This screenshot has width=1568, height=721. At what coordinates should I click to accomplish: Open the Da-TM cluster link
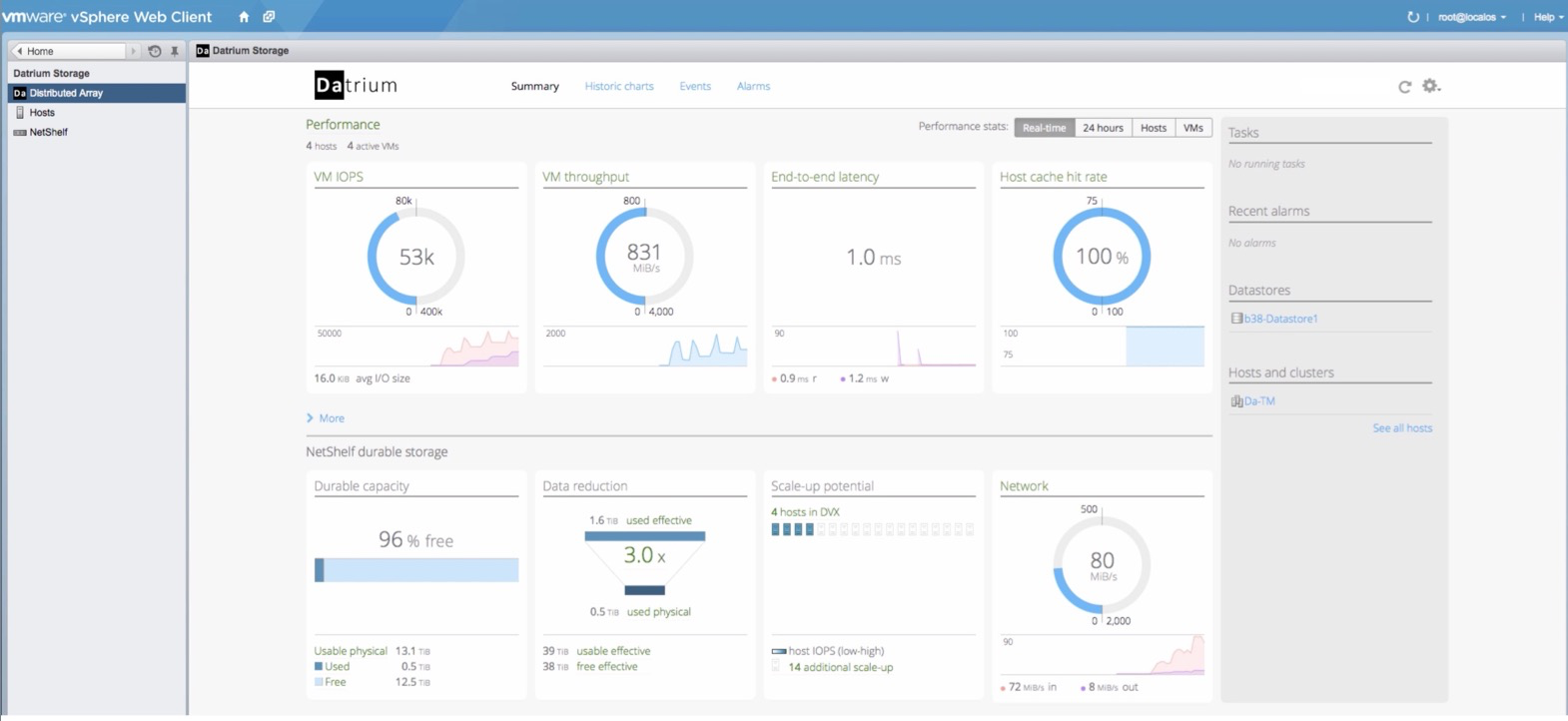click(x=1259, y=401)
